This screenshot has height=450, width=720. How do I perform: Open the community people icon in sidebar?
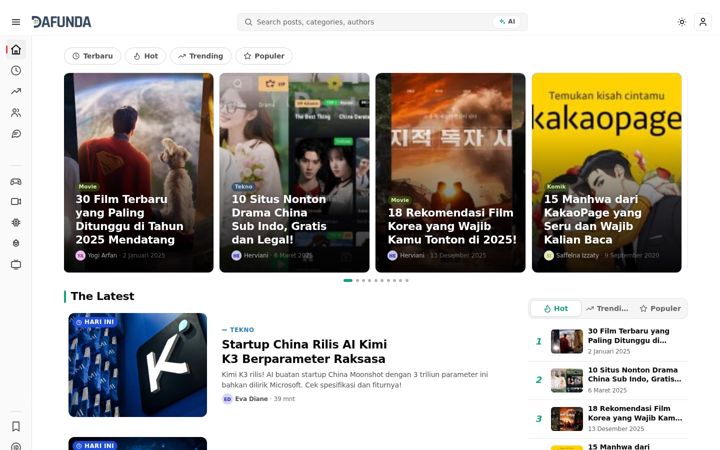[x=16, y=112]
